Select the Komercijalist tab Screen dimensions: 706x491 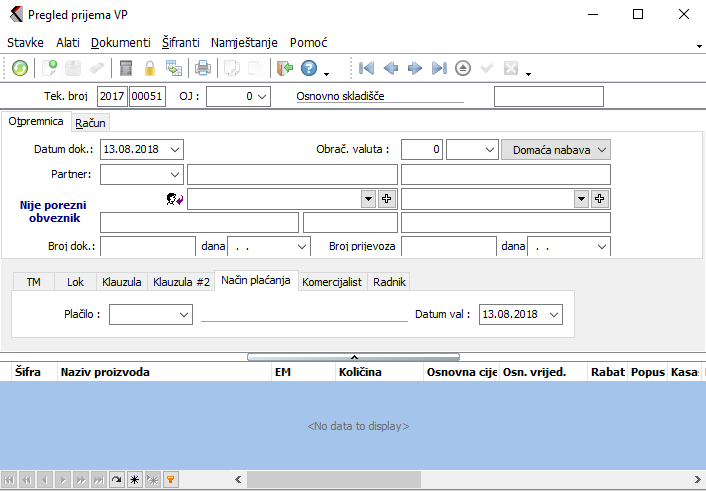click(x=332, y=282)
